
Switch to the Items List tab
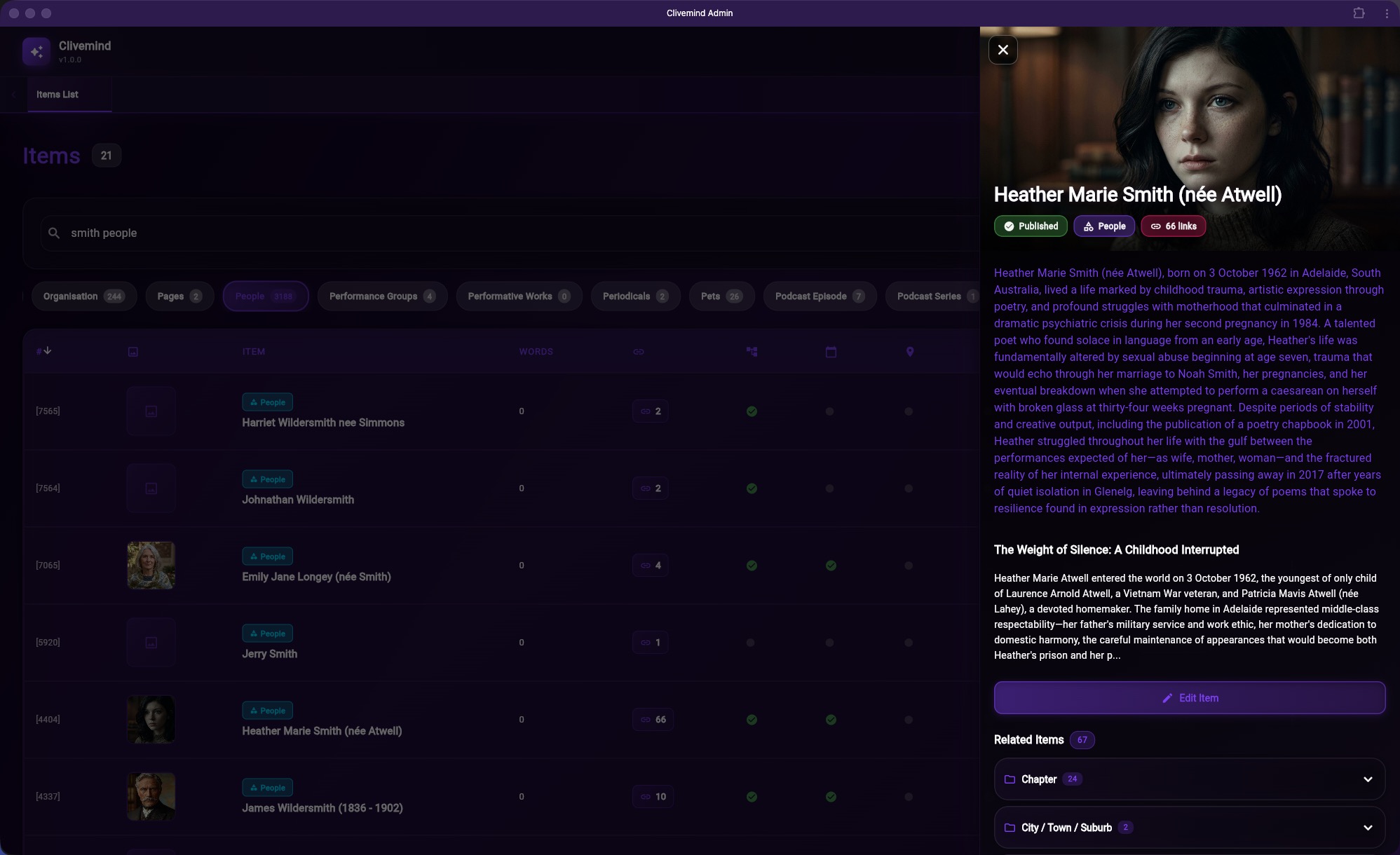(x=57, y=94)
